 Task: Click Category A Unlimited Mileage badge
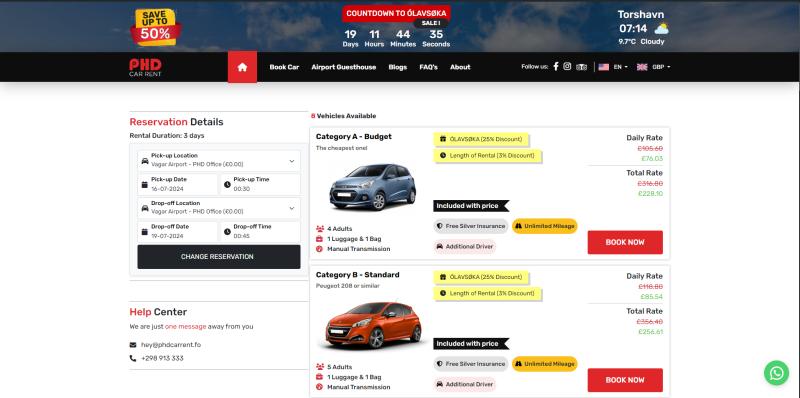pyautogui.click(x=544, y=226)
